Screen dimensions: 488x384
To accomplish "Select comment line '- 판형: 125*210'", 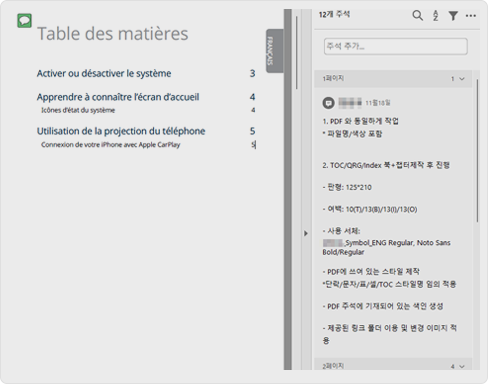I will pyautogui.click(x=347, y=187).
